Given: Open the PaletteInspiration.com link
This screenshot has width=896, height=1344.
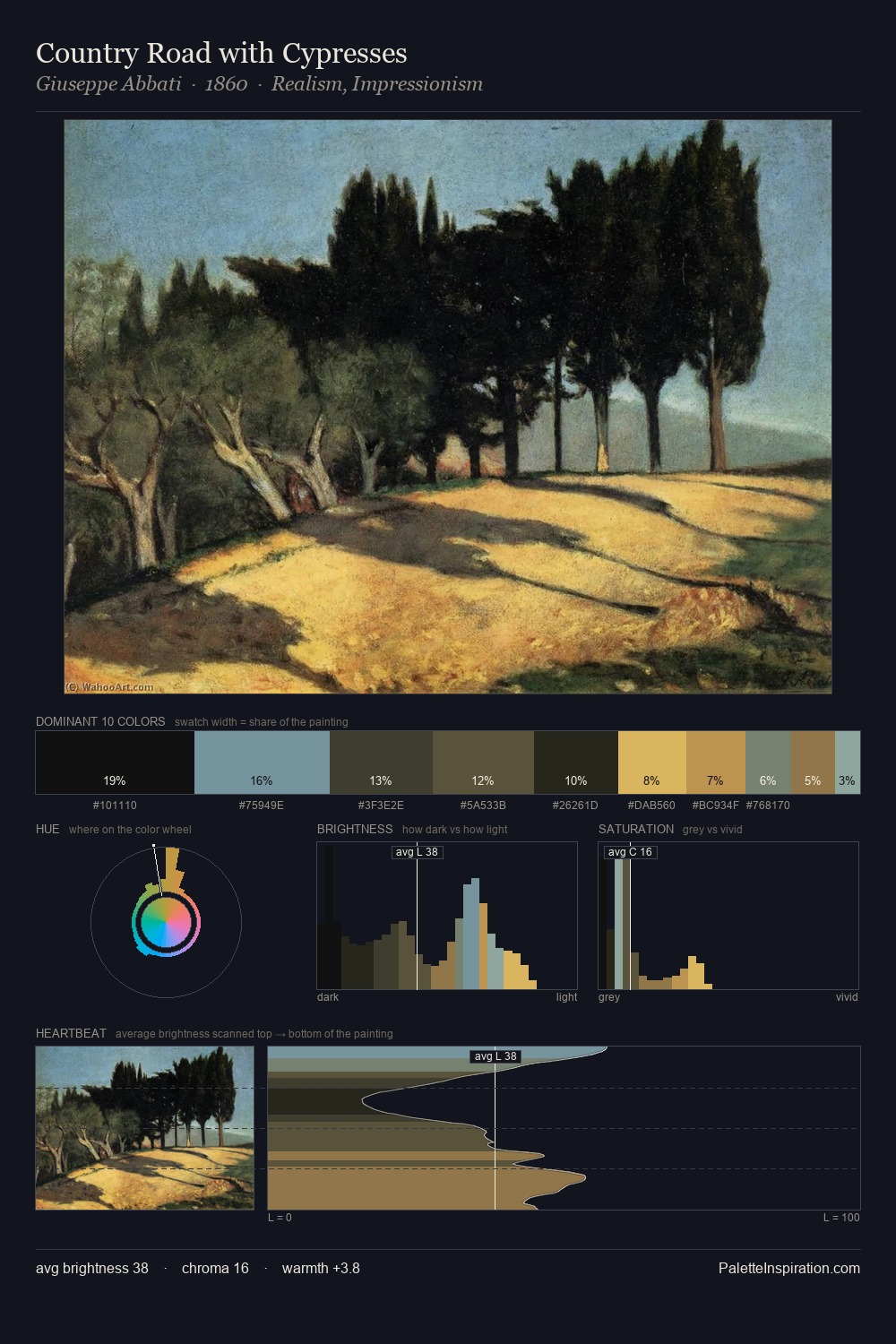Looking at the screenshot, I should [x=789, y=1268].
